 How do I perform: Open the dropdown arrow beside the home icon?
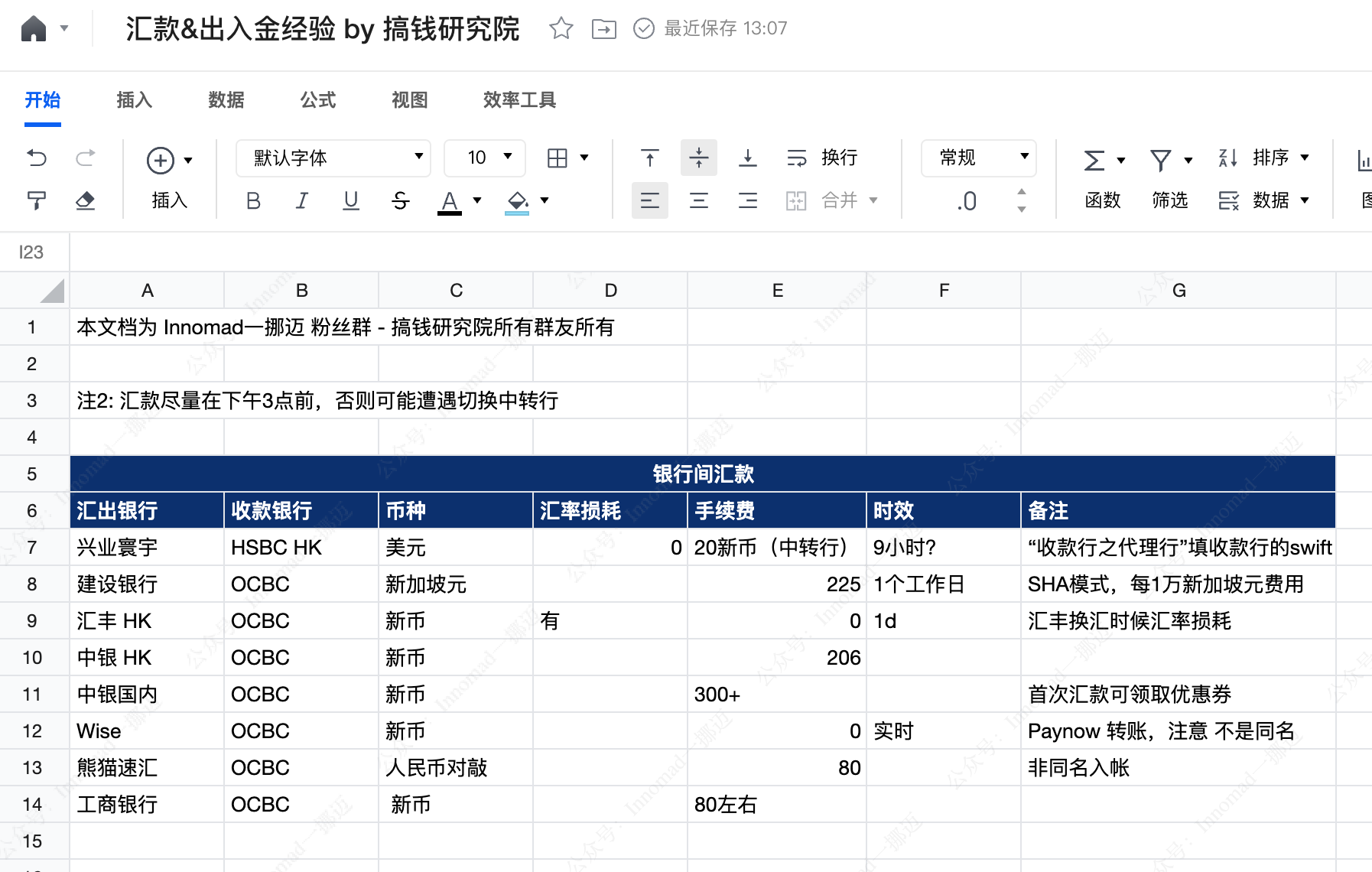pos(64,29)
